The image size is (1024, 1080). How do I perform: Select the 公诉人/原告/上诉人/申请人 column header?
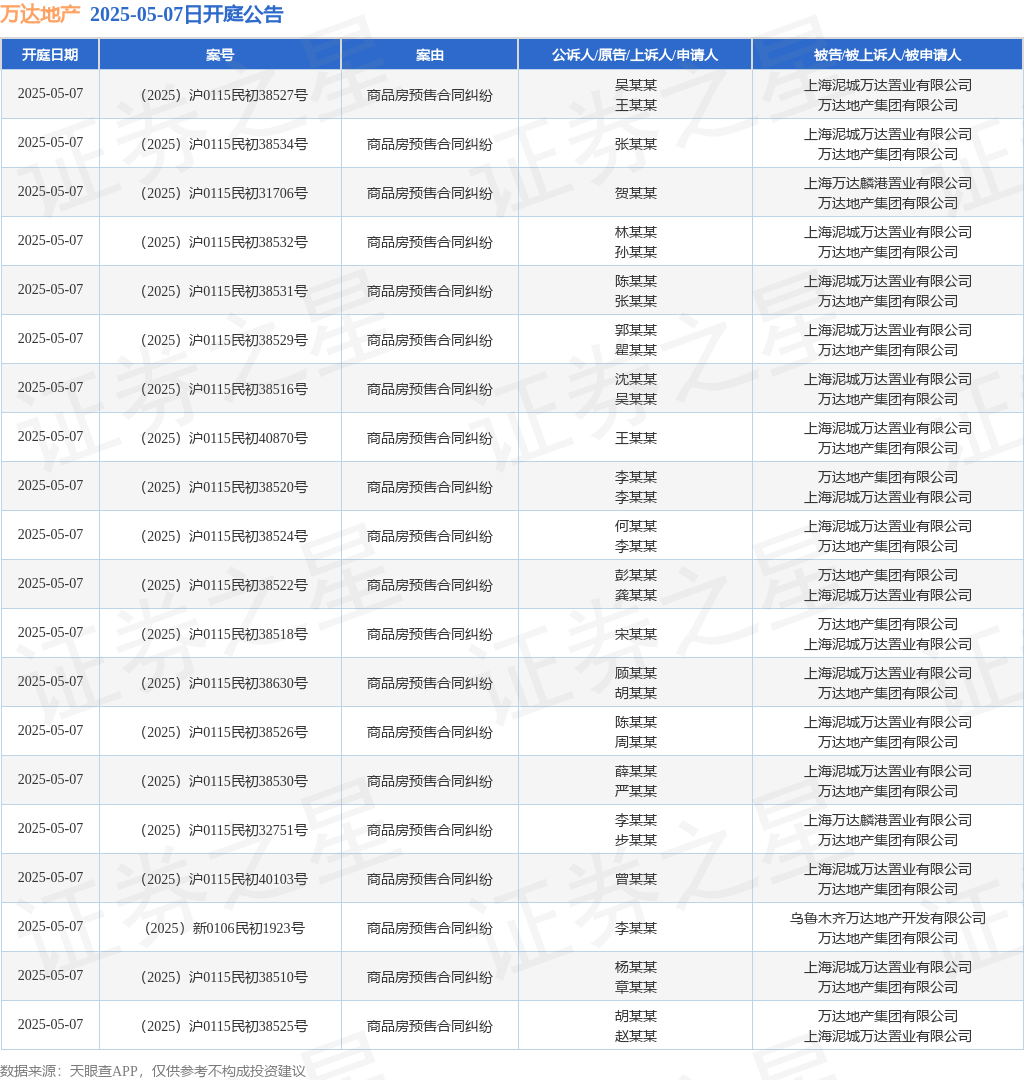pyautogui.click(x=635, y=55)
